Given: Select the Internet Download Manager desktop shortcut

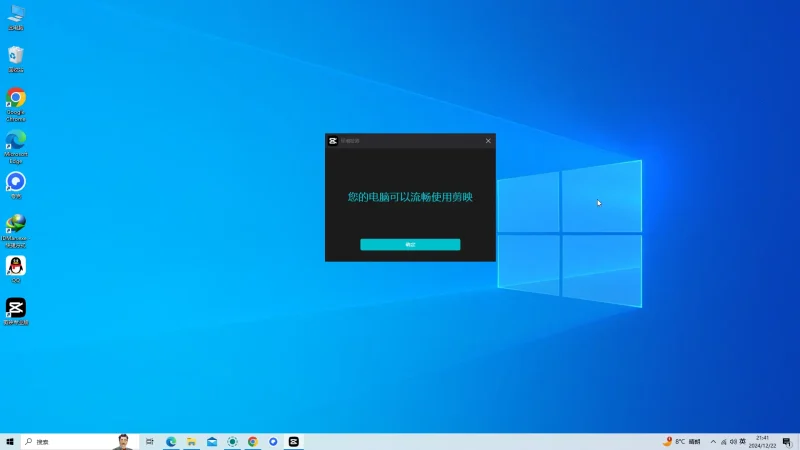Looking at the screenshot, I should [x=16, y=226].
